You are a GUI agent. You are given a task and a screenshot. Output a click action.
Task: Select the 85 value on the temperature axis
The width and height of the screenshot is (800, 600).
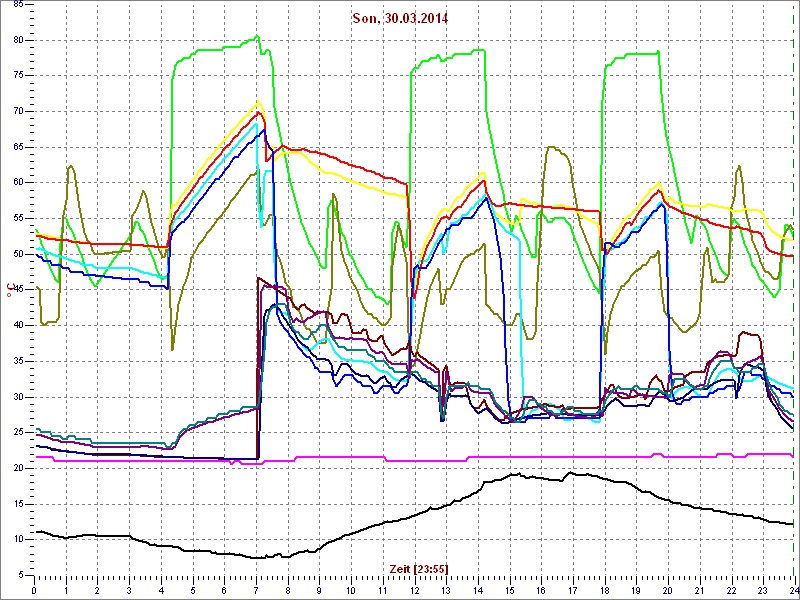(x=17, y=5)
